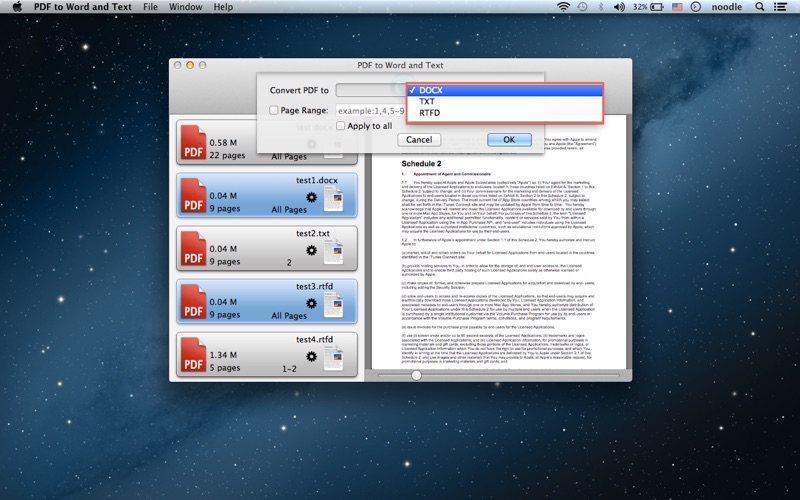Click the Bluetooth menu bar icon
The height and width of the screenshot is (500, 800).
click(601, 7)
